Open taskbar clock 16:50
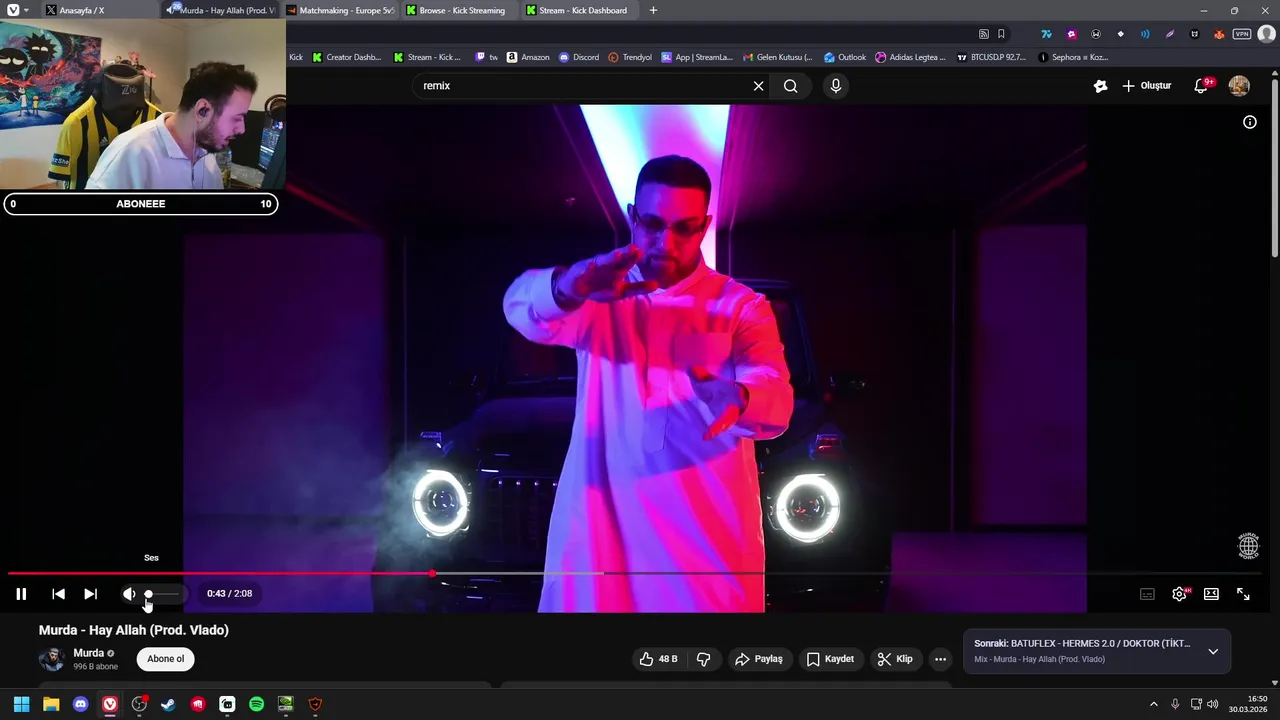This screenshot has height=720, width=1280. click(x=1248, y=704)
